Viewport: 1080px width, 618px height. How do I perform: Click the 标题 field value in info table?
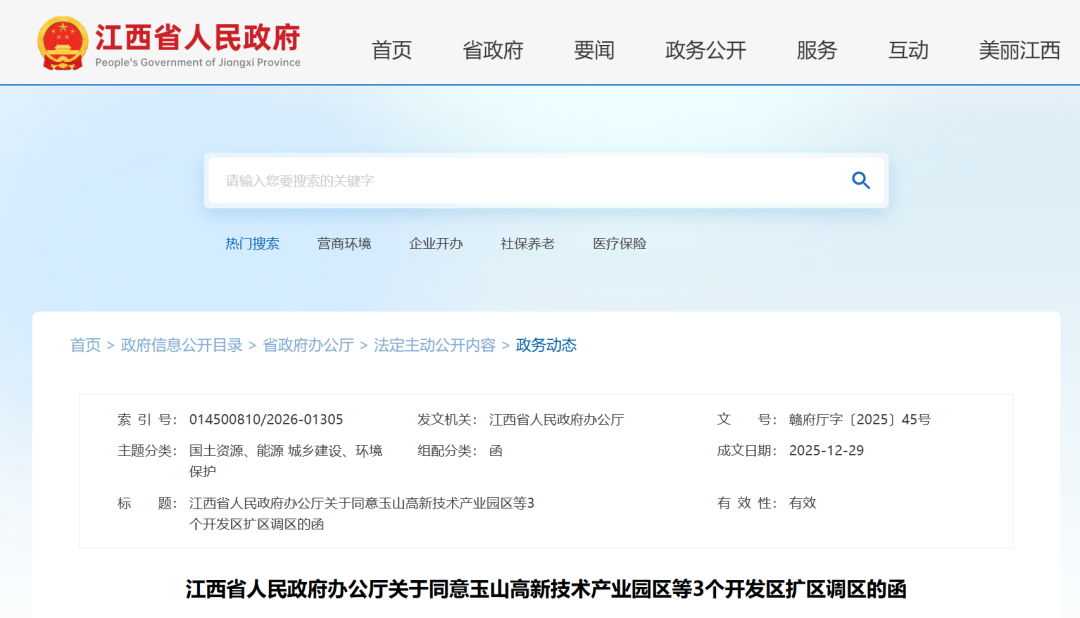(x=362, y=513)
